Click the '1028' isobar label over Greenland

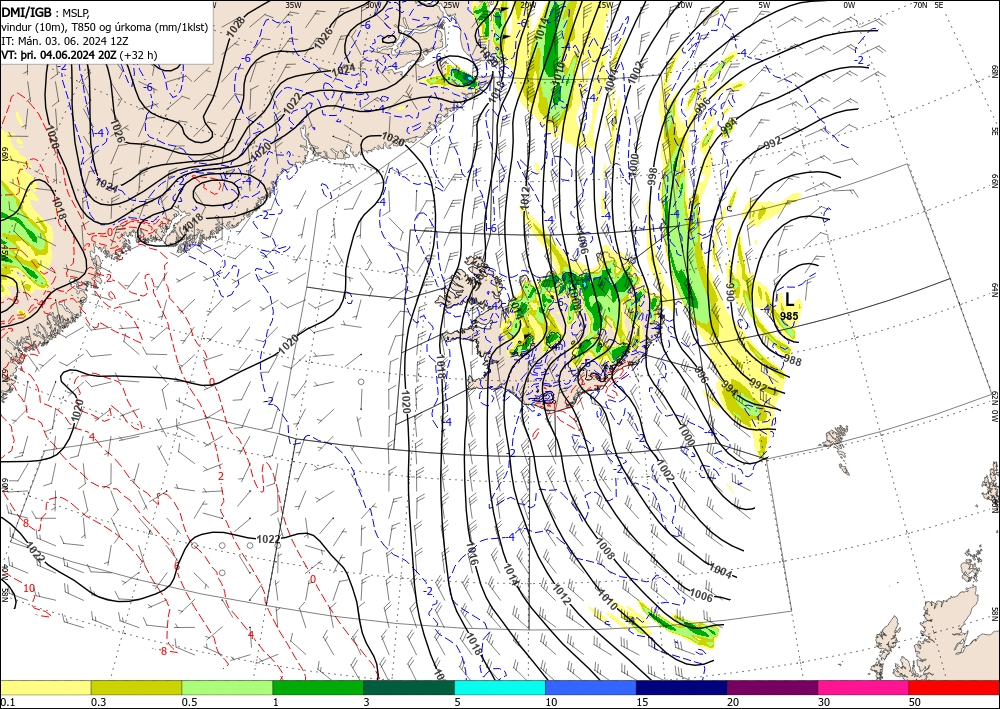[x=235, y=25]
